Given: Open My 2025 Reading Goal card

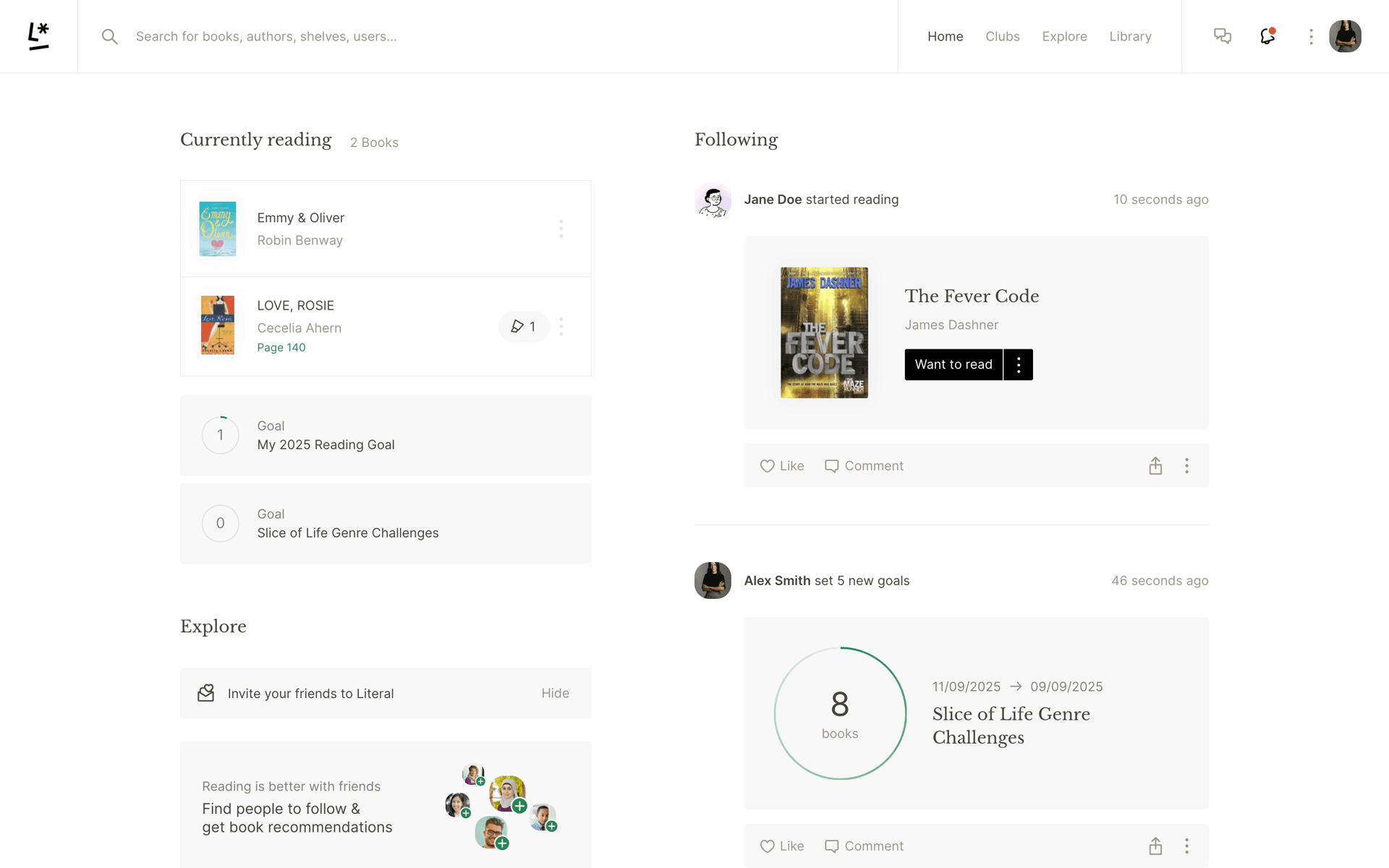Looking at the screenshot, I should click(x=386, y=435).
